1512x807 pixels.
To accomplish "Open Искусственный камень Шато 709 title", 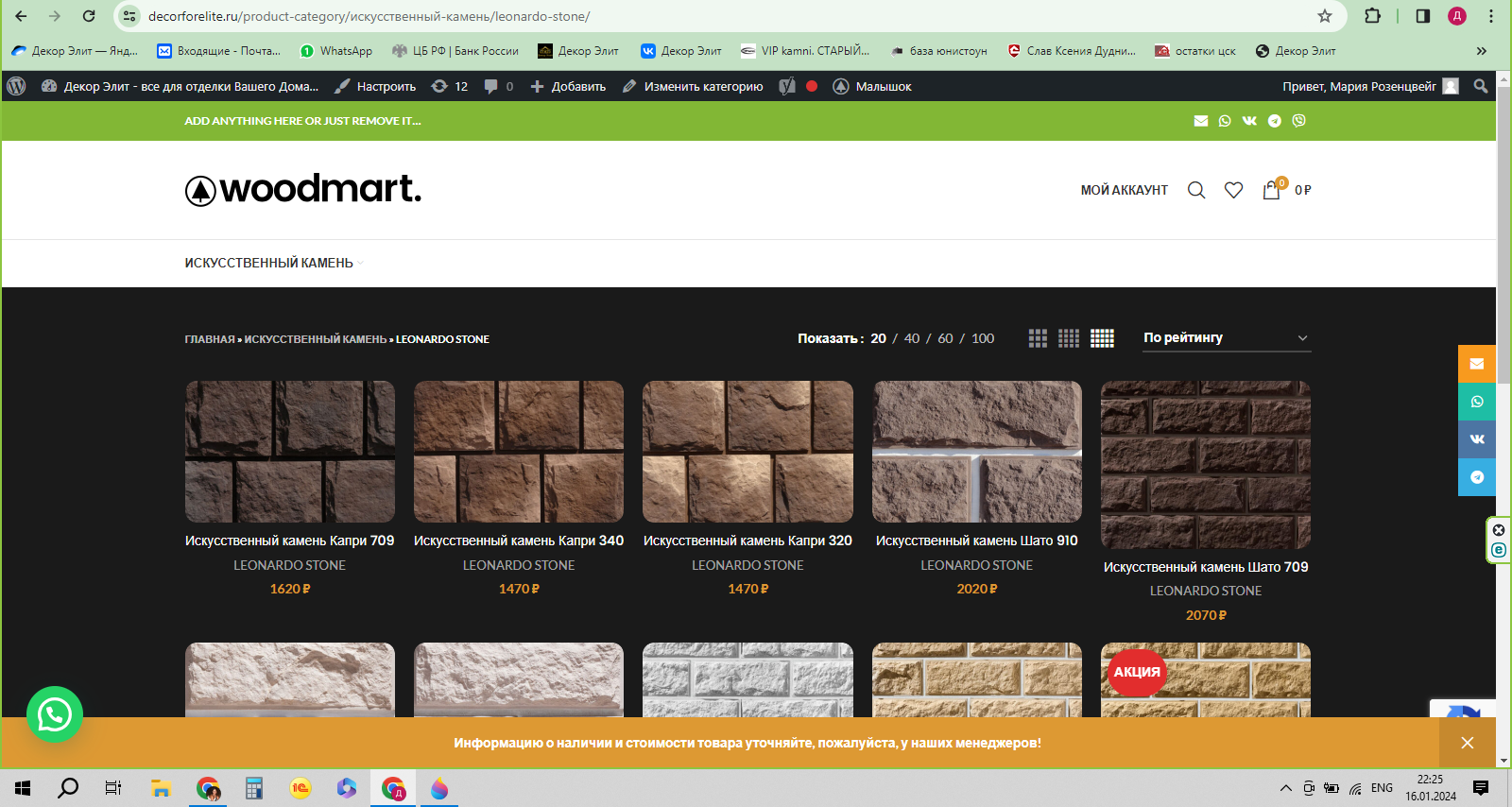I will [x=1206, y=567].
